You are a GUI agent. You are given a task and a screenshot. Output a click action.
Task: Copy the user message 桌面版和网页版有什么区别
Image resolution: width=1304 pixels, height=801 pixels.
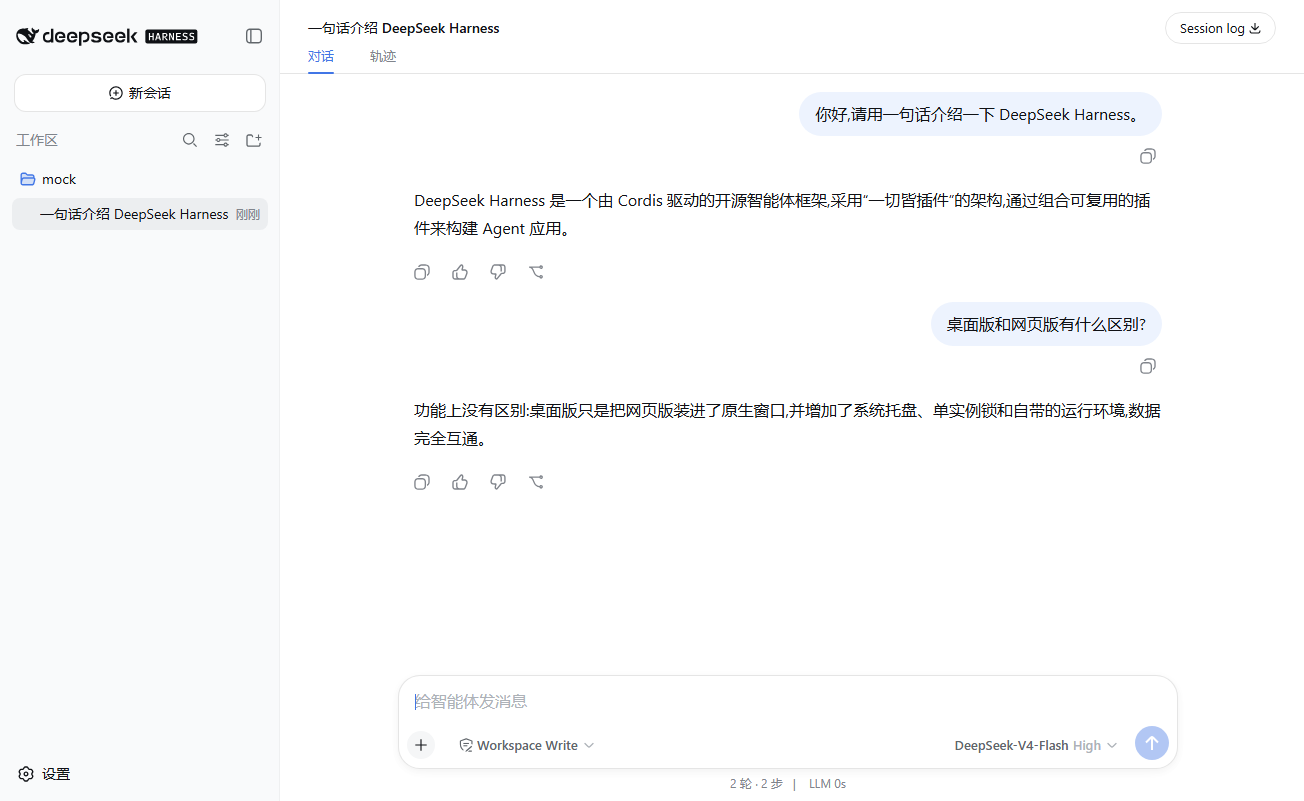1148,366
